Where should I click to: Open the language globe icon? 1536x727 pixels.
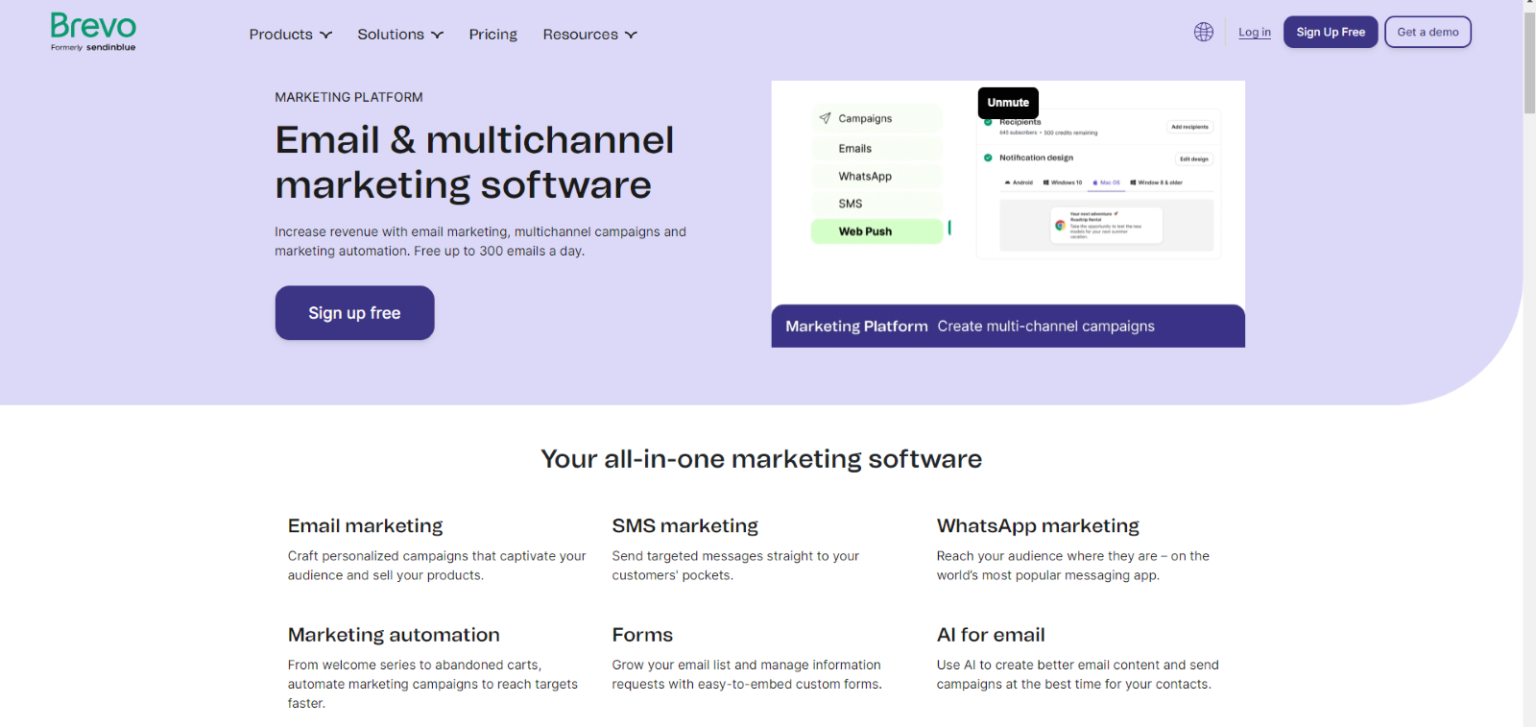(x=1203, y=31)
